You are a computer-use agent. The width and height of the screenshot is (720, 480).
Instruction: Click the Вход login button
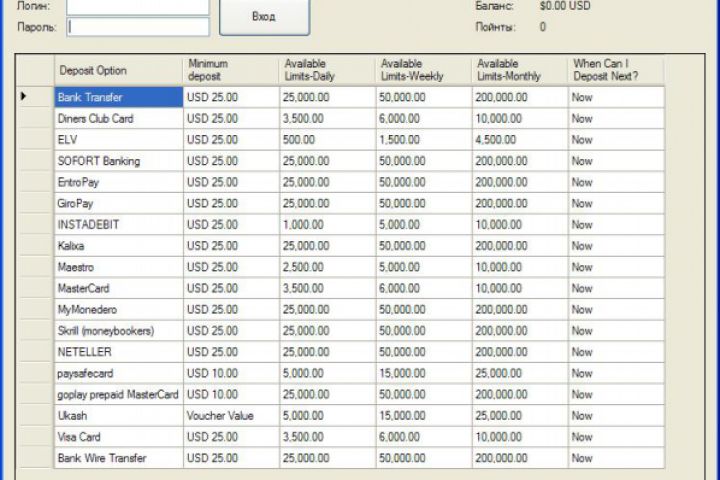264,17
